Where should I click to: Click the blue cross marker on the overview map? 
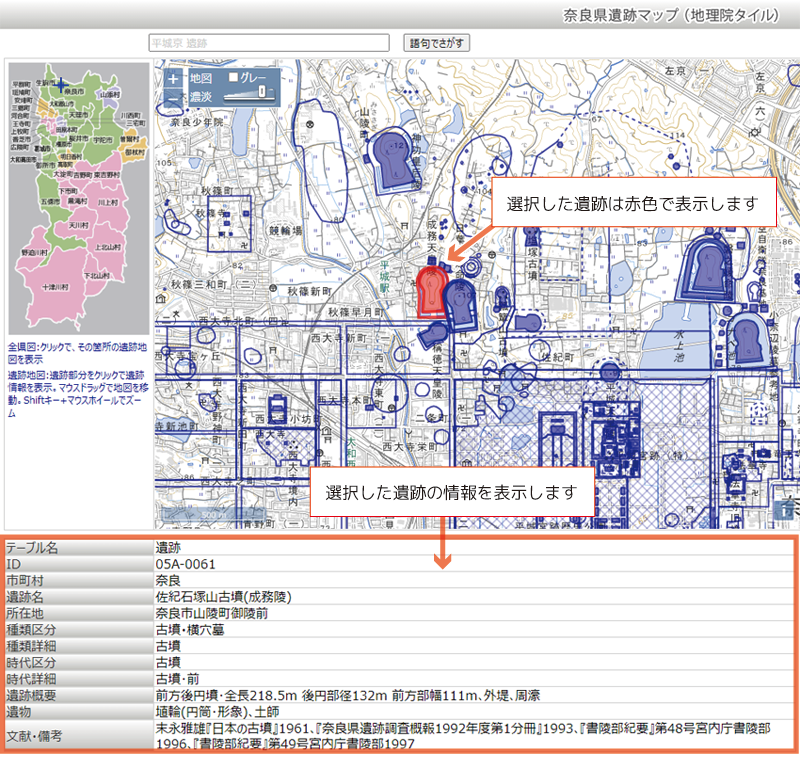61,84
